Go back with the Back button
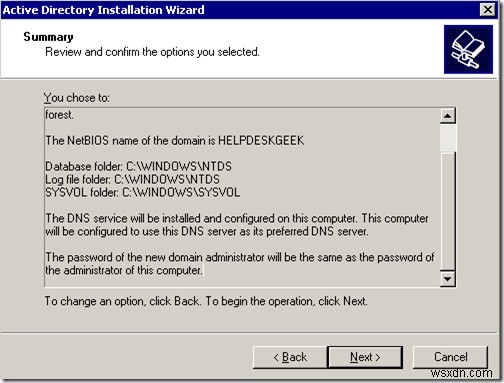The width and height of the screenshot is (504, 383). tap(290, 357)
